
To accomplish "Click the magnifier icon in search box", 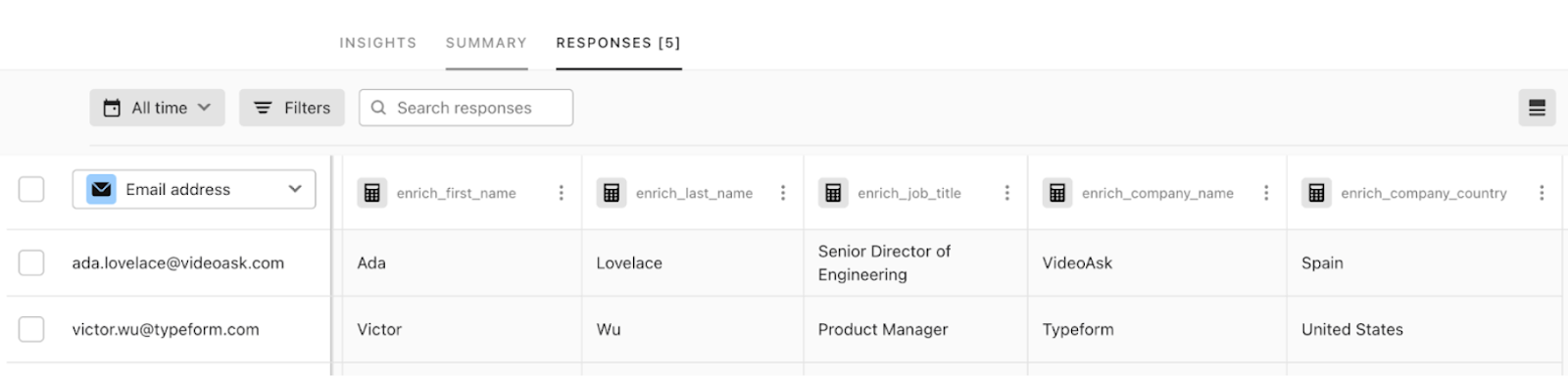I will point(378,108).
